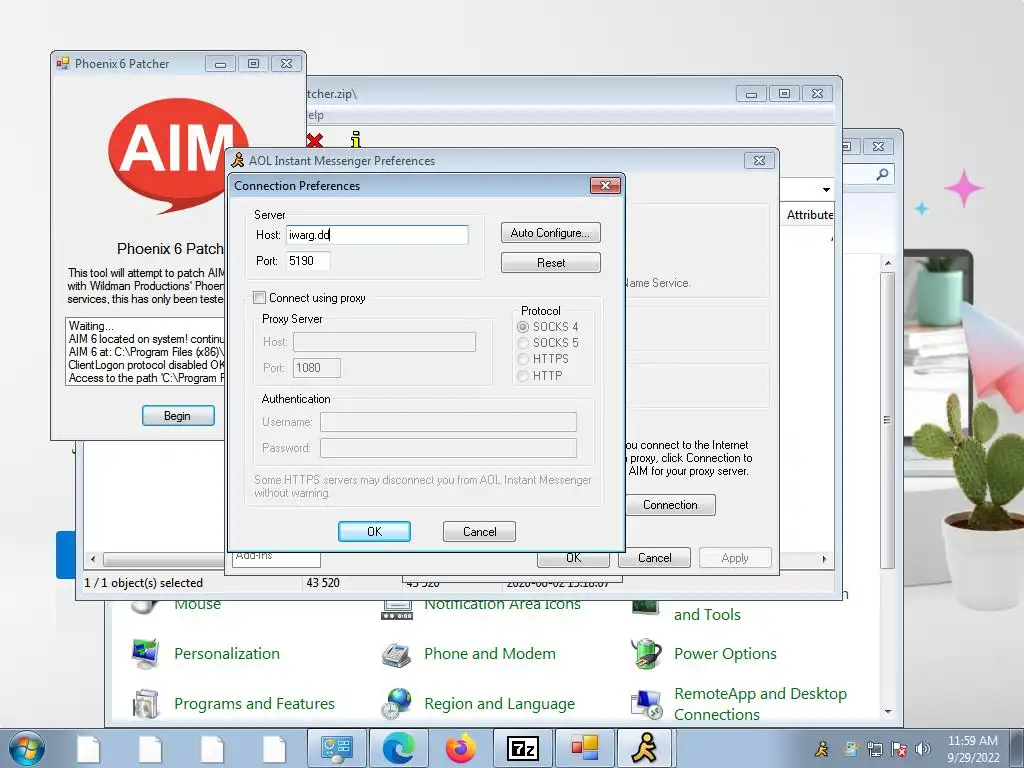Open the Phone and Modem icon
Viewport: 1024px width, 768px height.
396,654
